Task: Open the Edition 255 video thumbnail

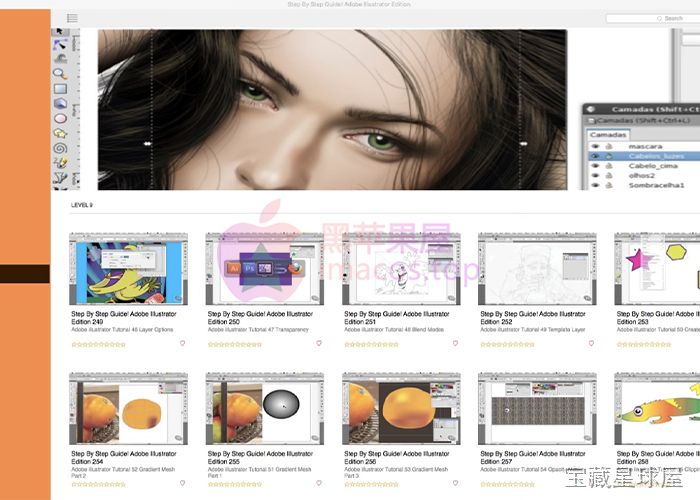Action: [265, 408]
